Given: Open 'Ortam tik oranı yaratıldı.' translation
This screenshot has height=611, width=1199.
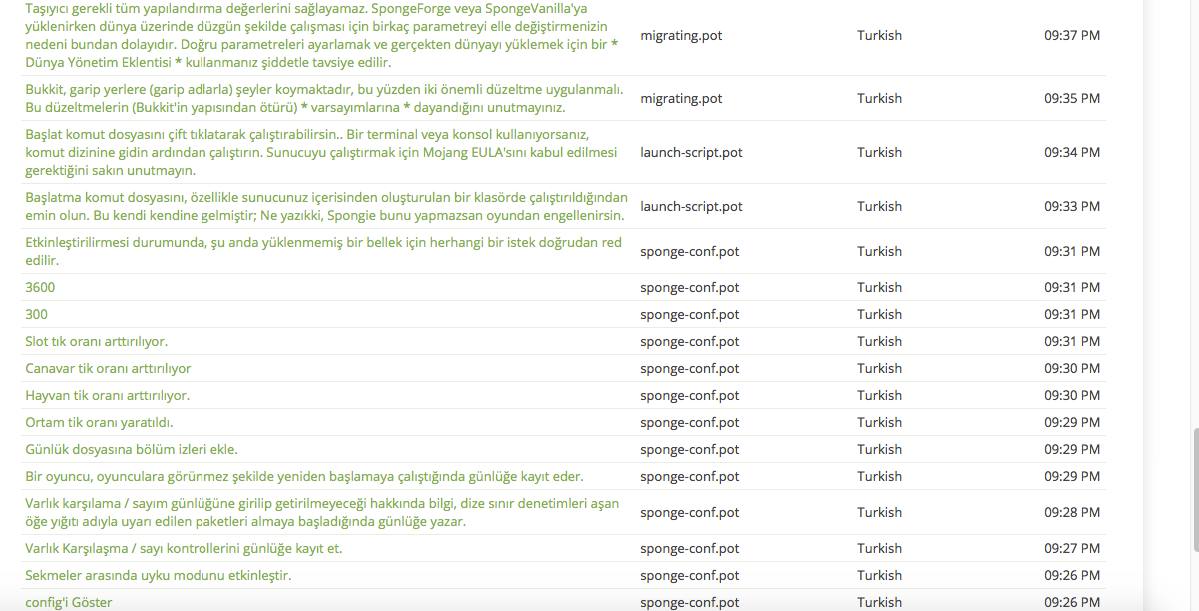Looking at the screenshot, I should (99, 422).
